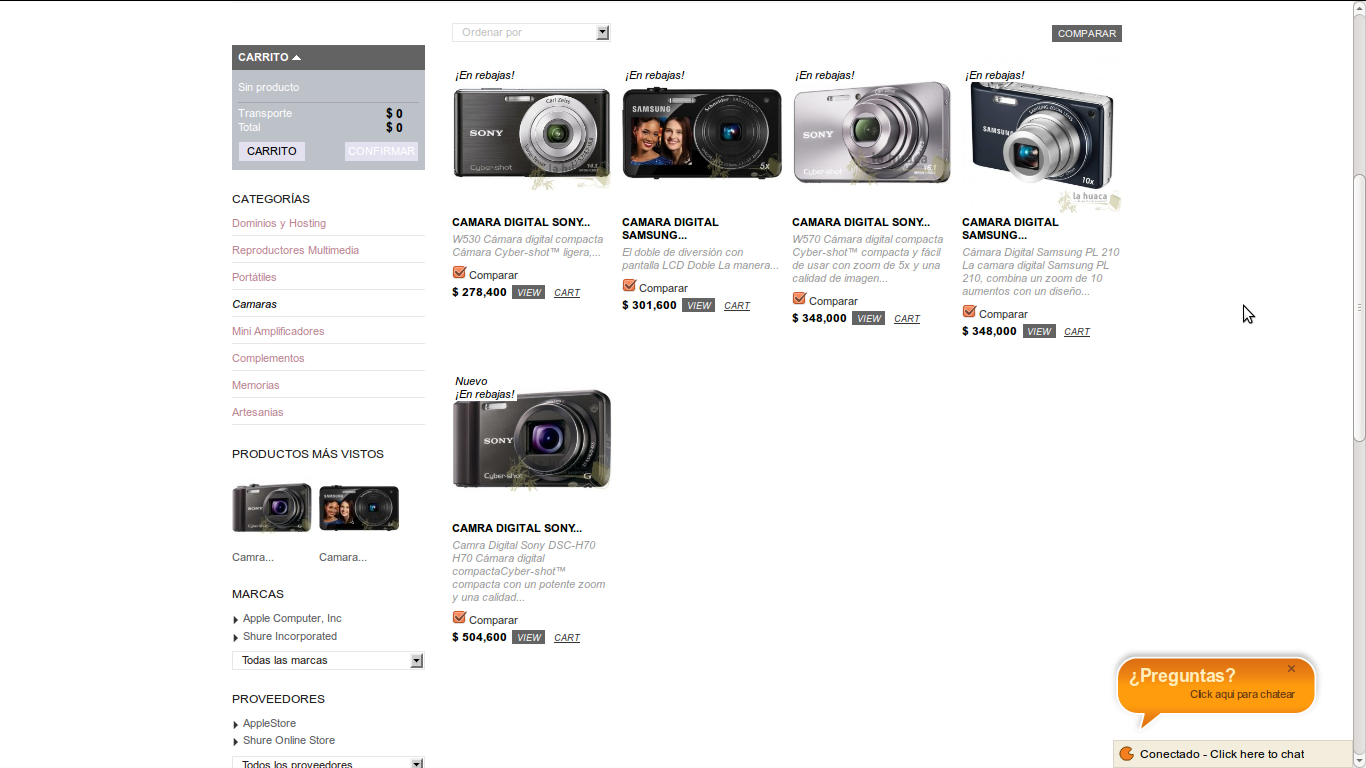Click VIEW for the $278,400 Sony camera

tap(529, 293)
